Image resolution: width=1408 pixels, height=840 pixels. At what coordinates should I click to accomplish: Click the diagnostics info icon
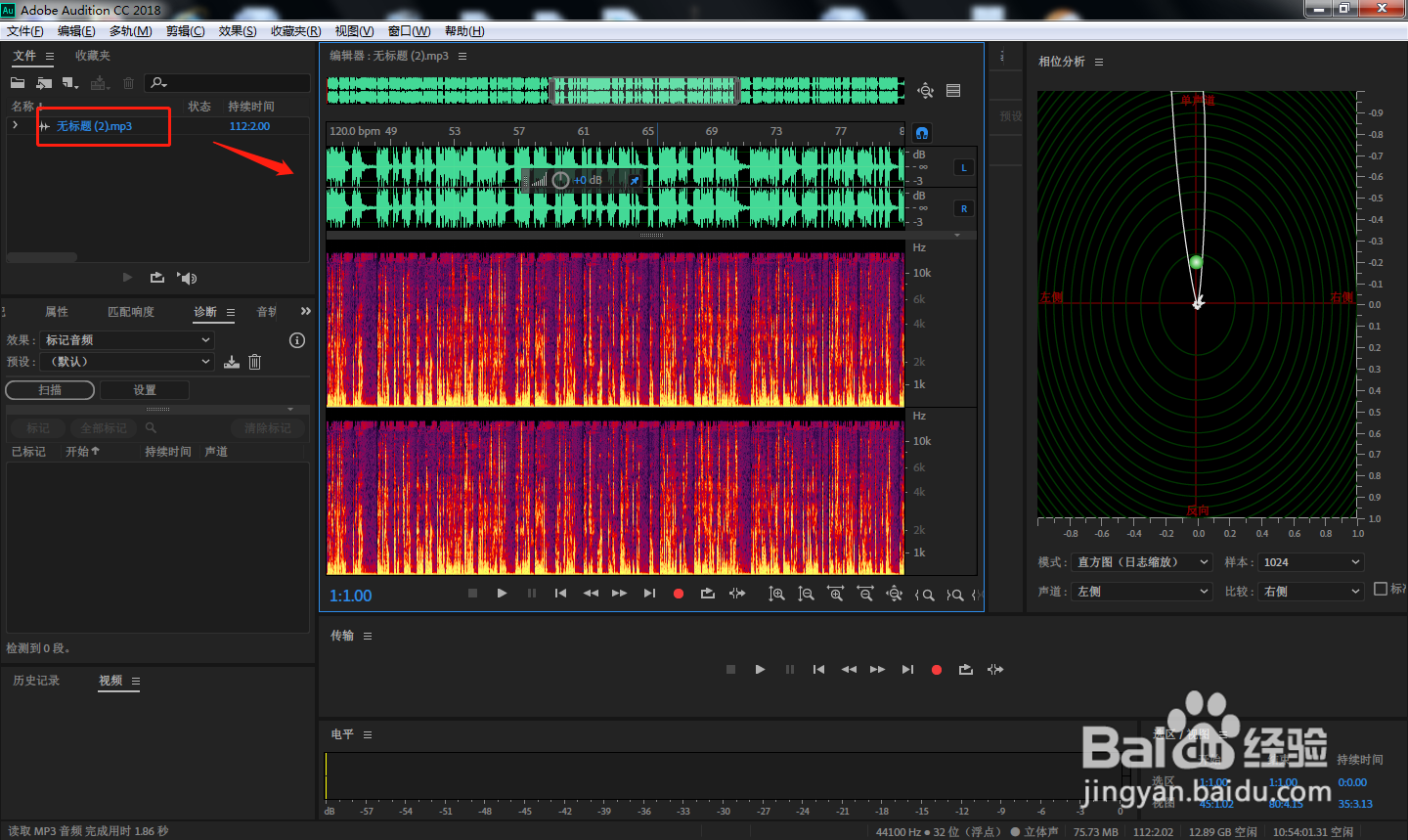click(297, 340)
